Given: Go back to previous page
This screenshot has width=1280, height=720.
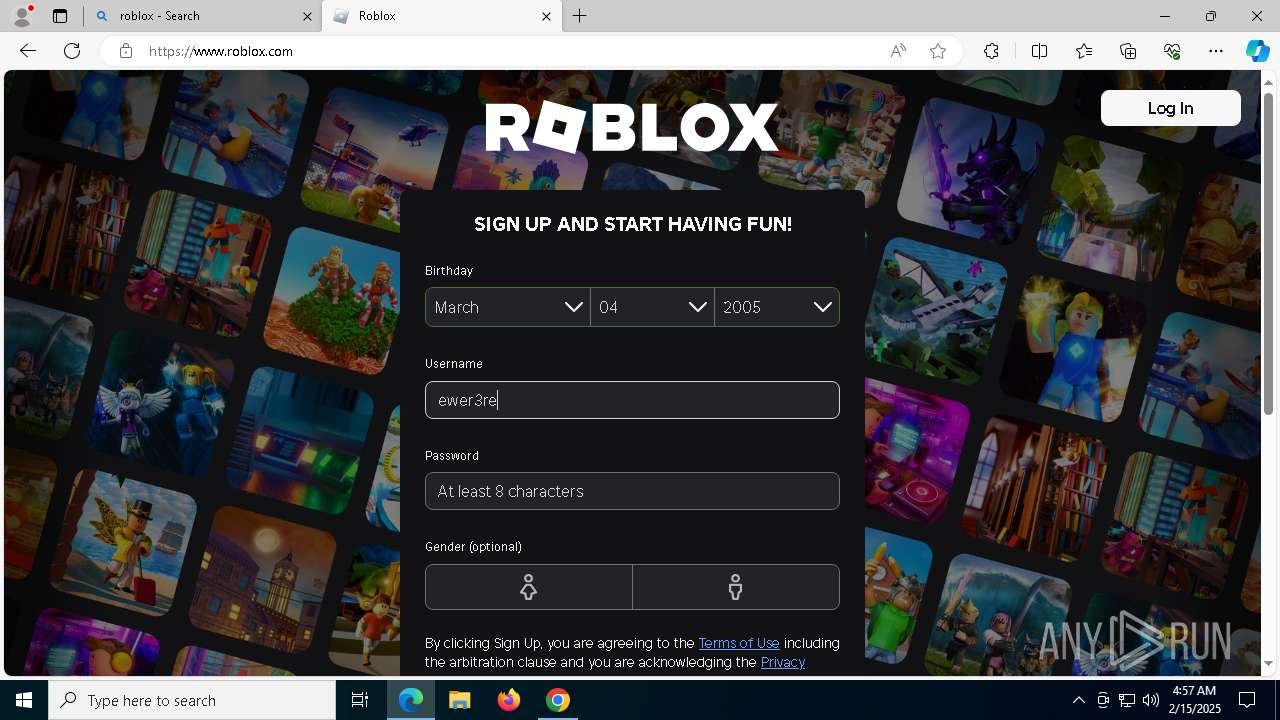Looking at the screenshot, I should point(28,51).
